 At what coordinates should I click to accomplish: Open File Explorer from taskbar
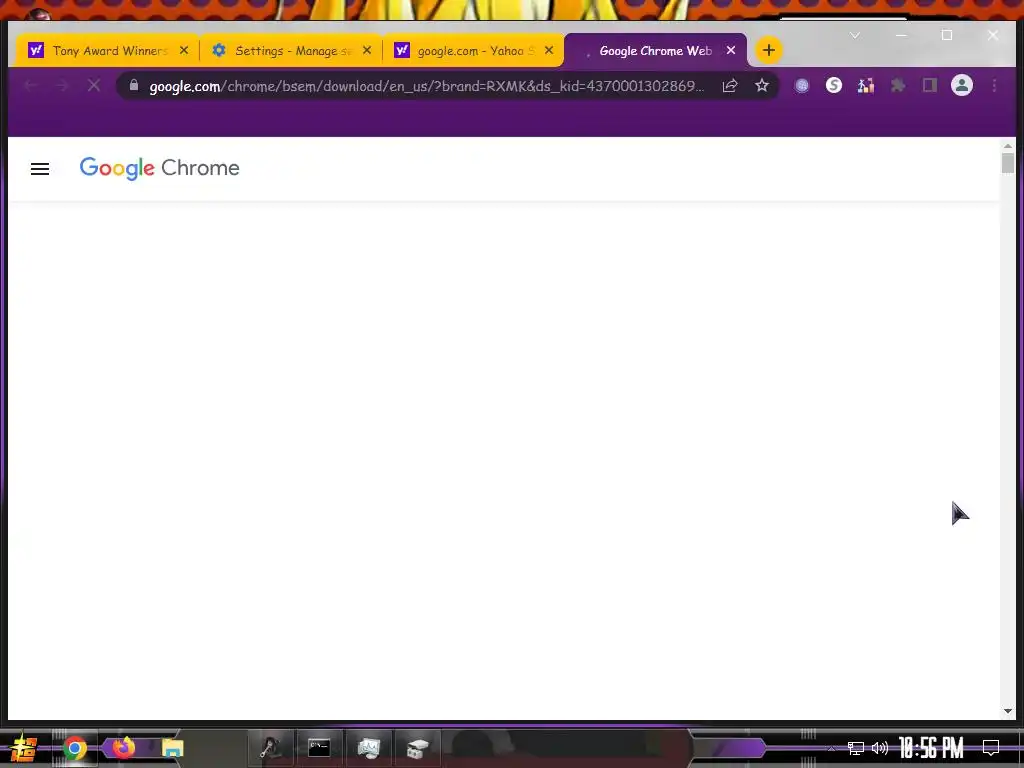172,748
